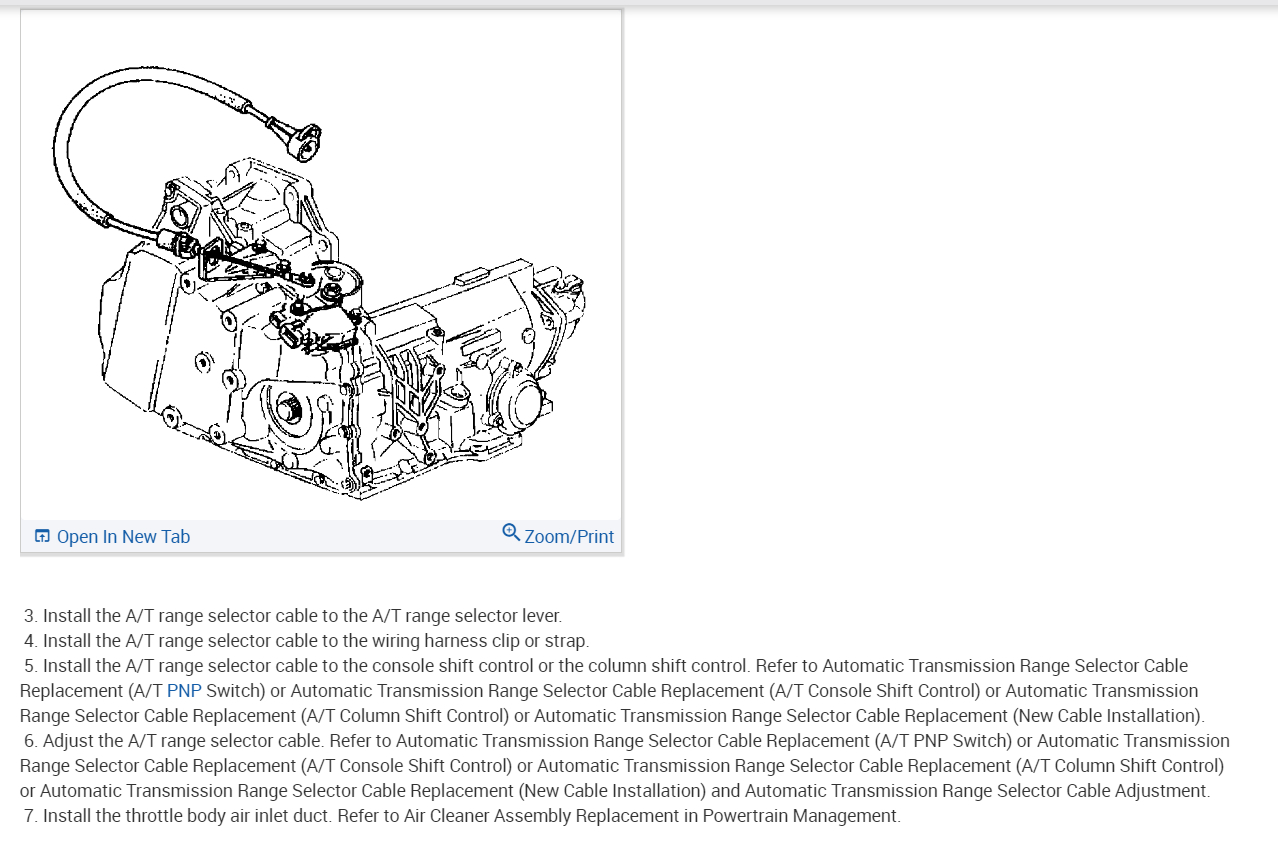This screenshot has height=847, width=1278.
Task: Click the magnifier zoom icon
Action: pyautogui.click(x=511, y=533)
